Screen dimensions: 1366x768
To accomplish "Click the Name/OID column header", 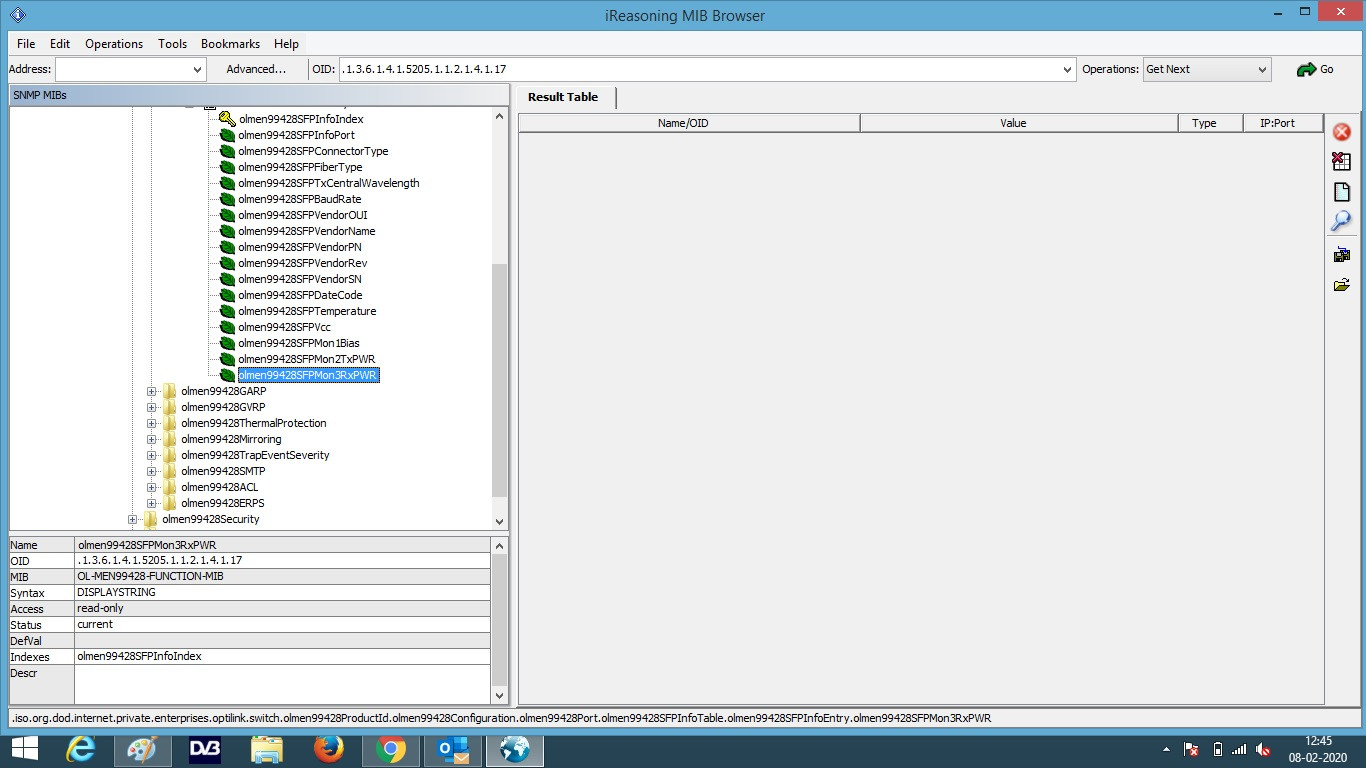I will coord(689,123).
